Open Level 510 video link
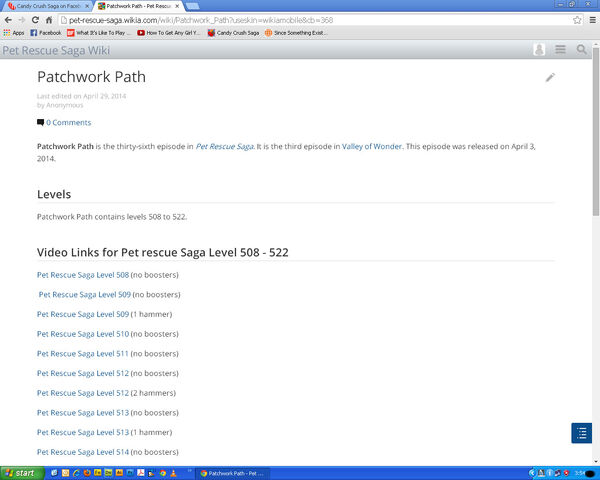 pos(83,334)
